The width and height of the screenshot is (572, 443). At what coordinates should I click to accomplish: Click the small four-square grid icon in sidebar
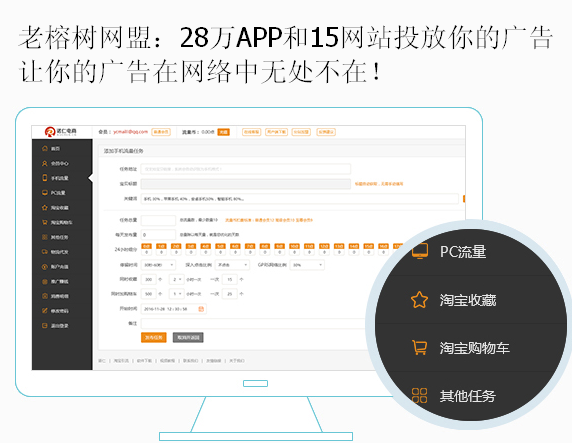(45, 237)
